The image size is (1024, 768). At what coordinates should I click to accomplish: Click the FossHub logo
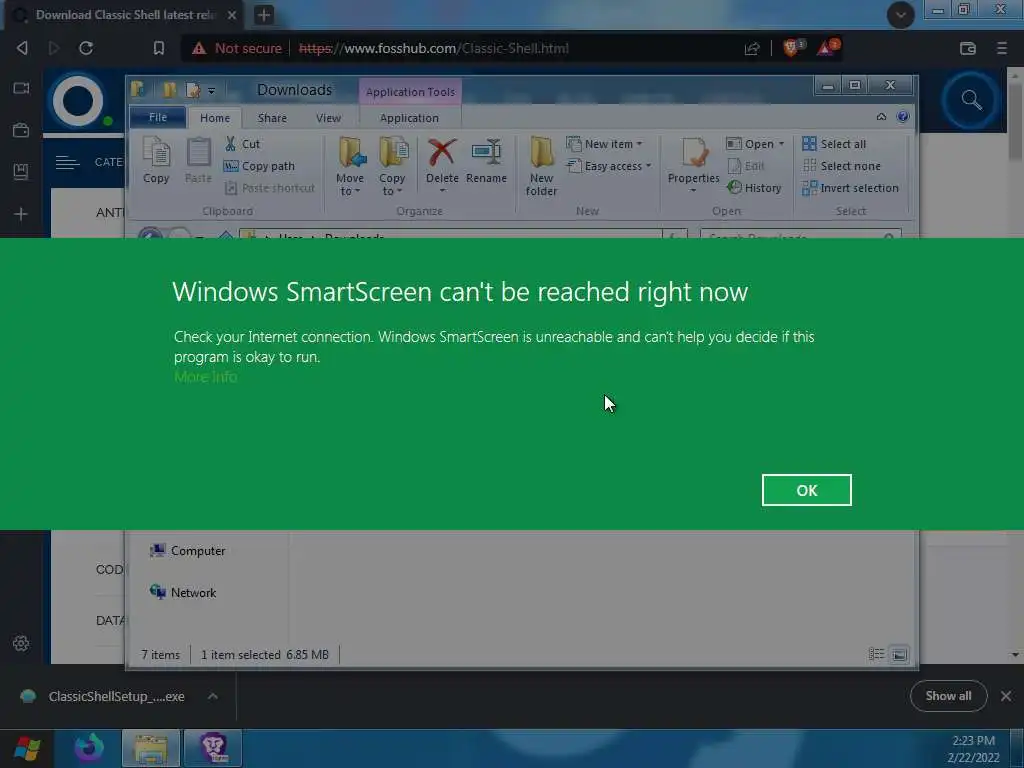78,101
